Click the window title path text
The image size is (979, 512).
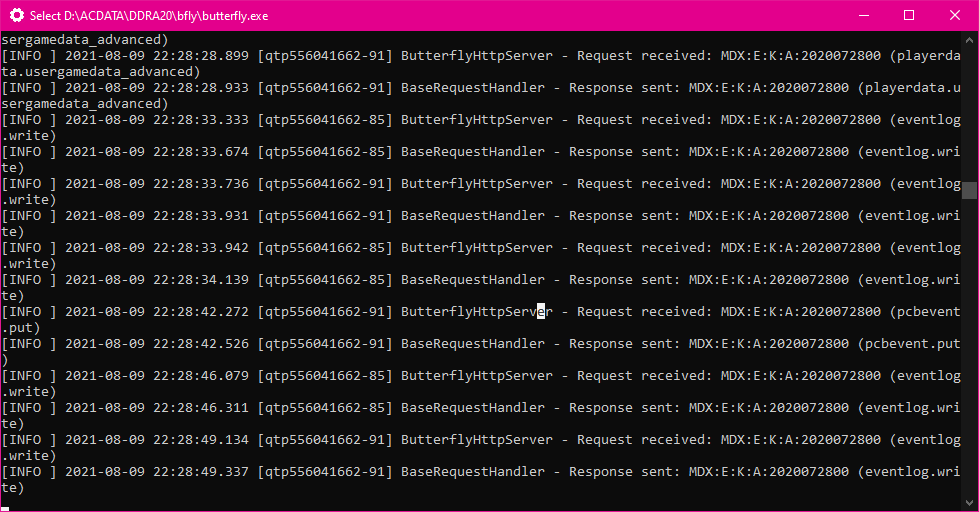pos(149,16)
